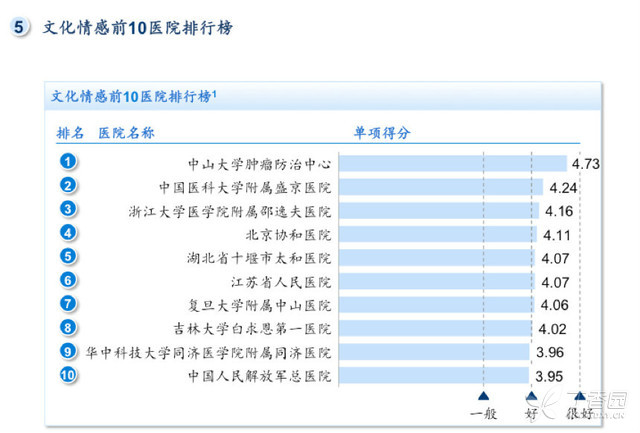Viewport: 640px width, 433px height.
Task: Click the score value 4.11
Action: click(x=557, y=235)
